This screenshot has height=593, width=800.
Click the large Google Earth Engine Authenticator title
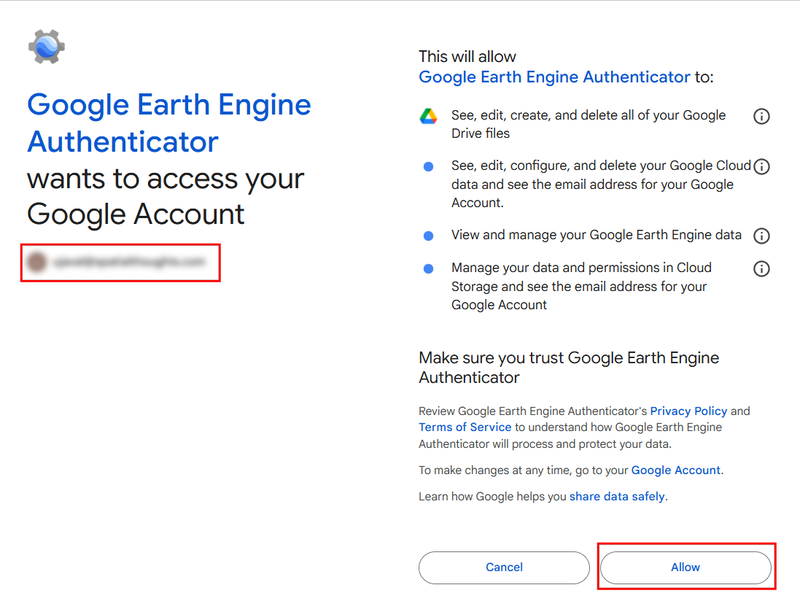coord(169,123)
